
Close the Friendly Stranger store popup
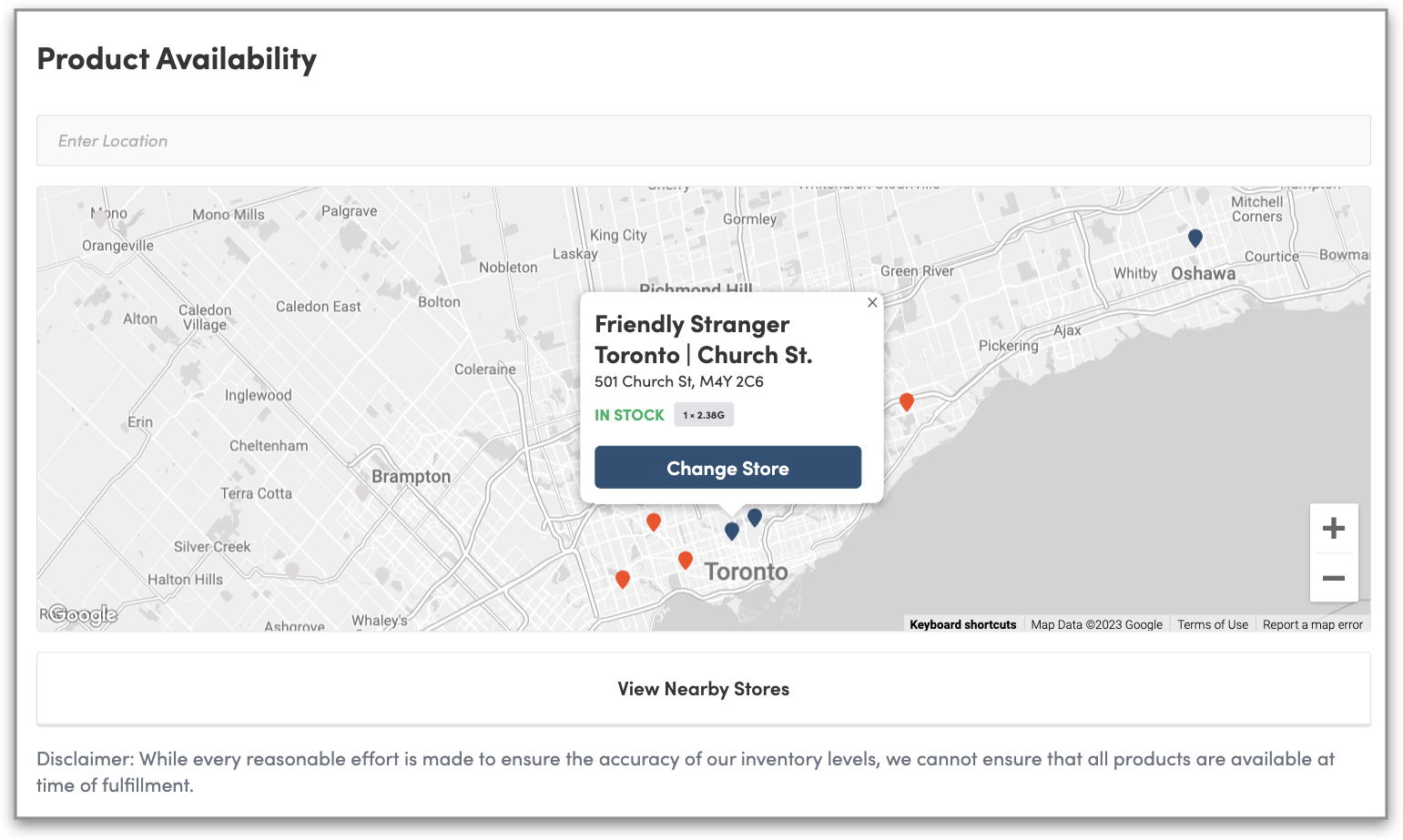(x=872, y=302)
